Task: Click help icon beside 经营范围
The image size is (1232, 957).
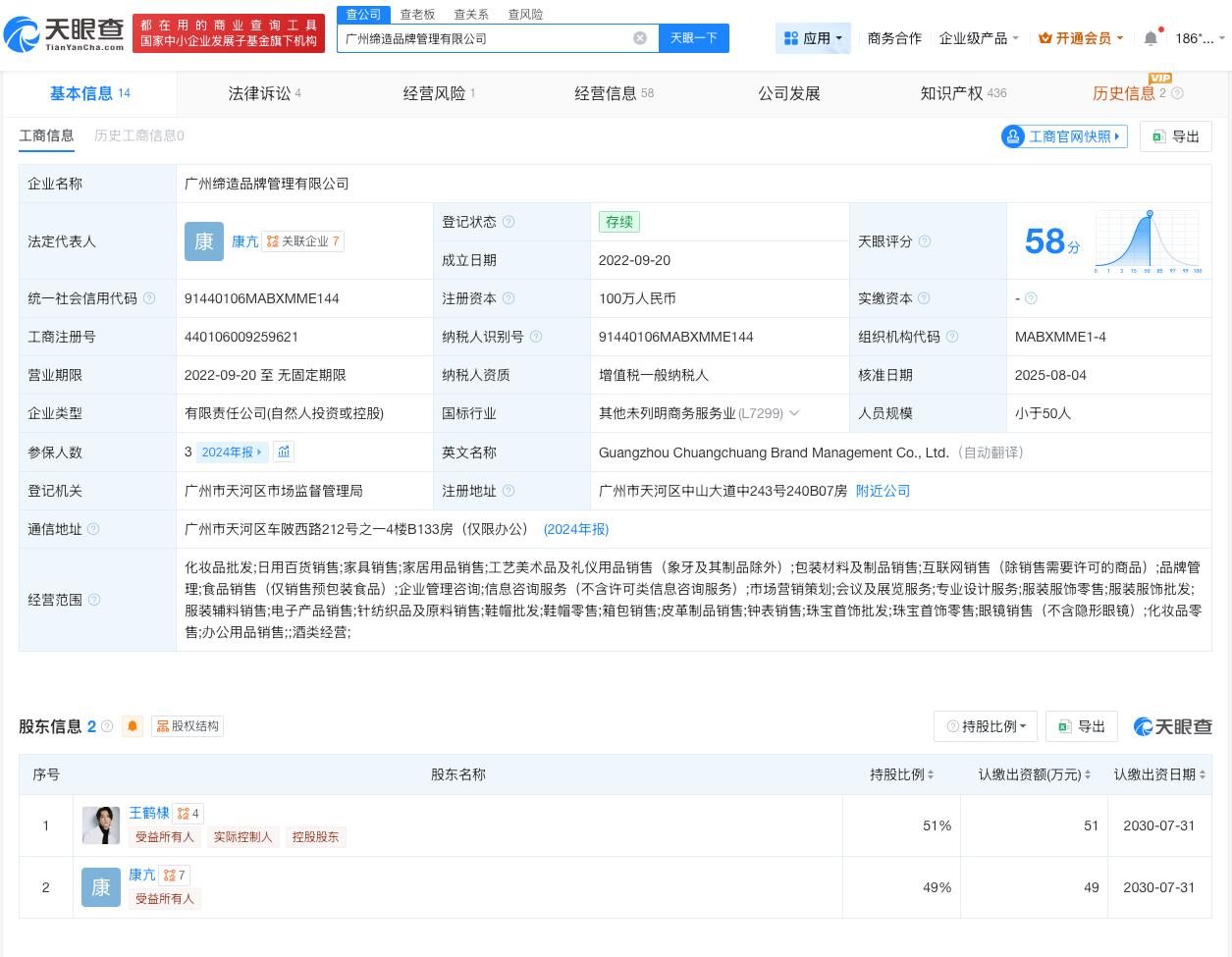Action: pyautogui.click(x=93, y=600)
